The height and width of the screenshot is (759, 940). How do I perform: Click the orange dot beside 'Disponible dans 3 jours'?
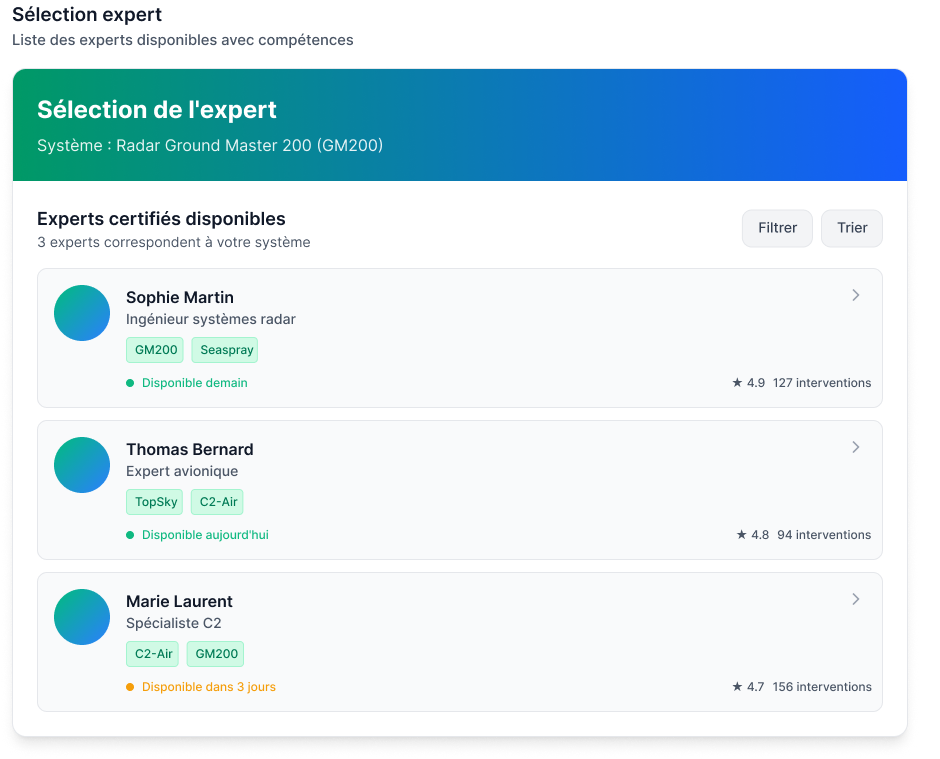[130, 687]
